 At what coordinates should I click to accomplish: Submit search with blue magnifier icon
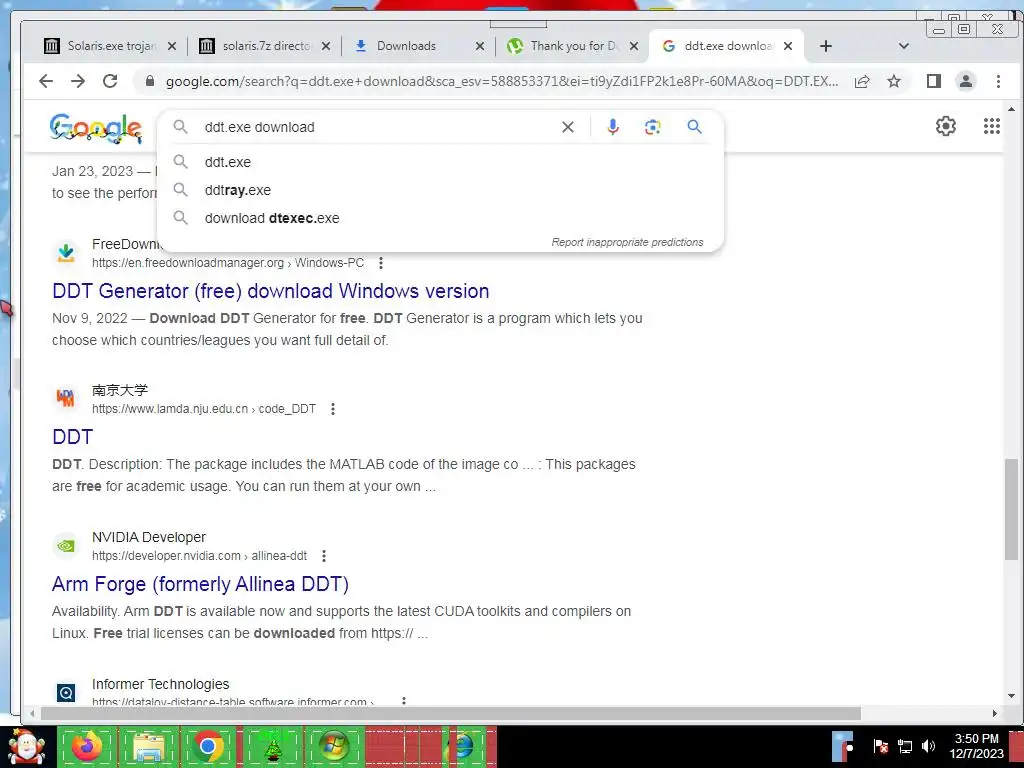(x=694, y=127)
